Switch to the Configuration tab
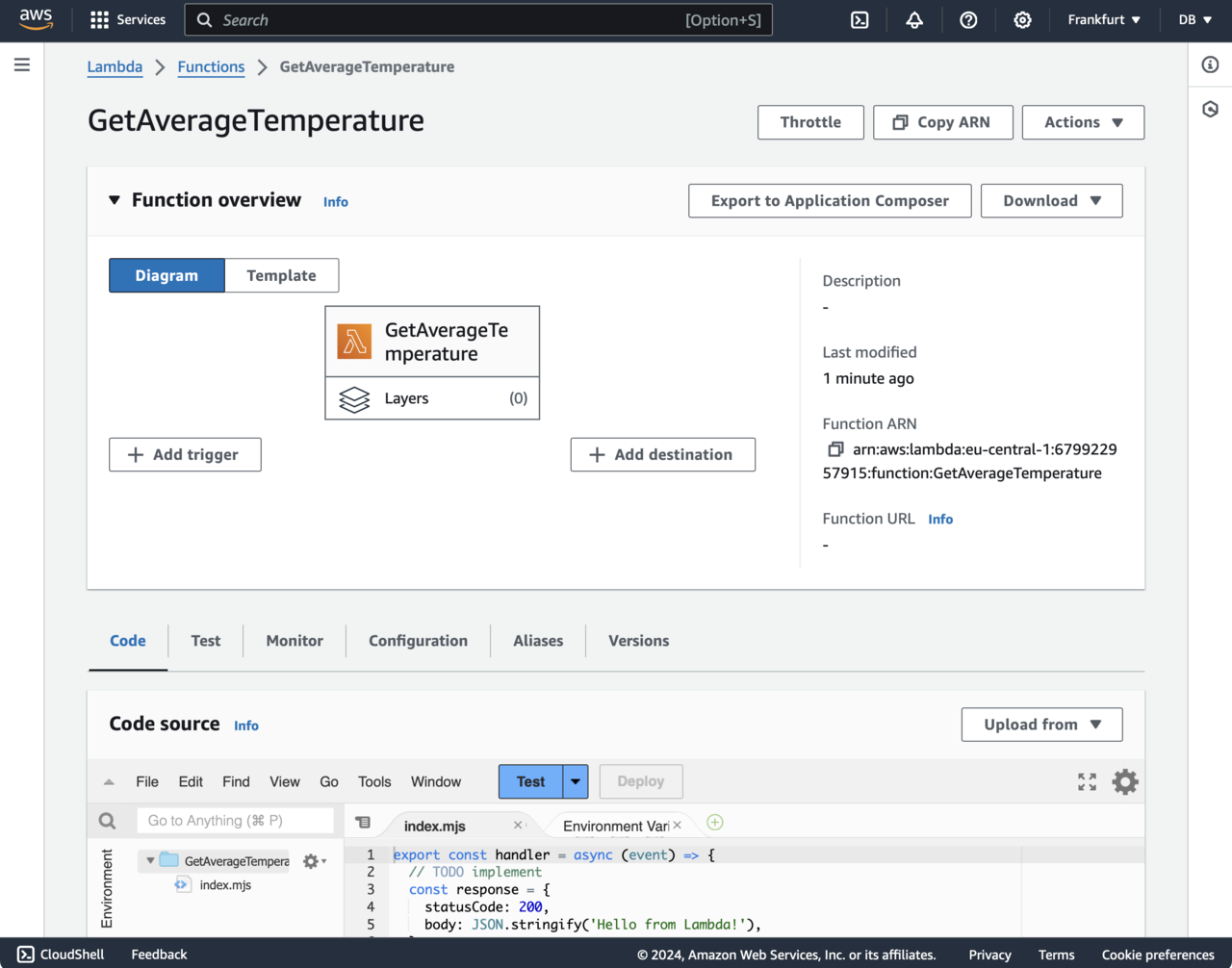This screenshot has height=968, width=1232. pyautogui.click(x=418, y=641)
